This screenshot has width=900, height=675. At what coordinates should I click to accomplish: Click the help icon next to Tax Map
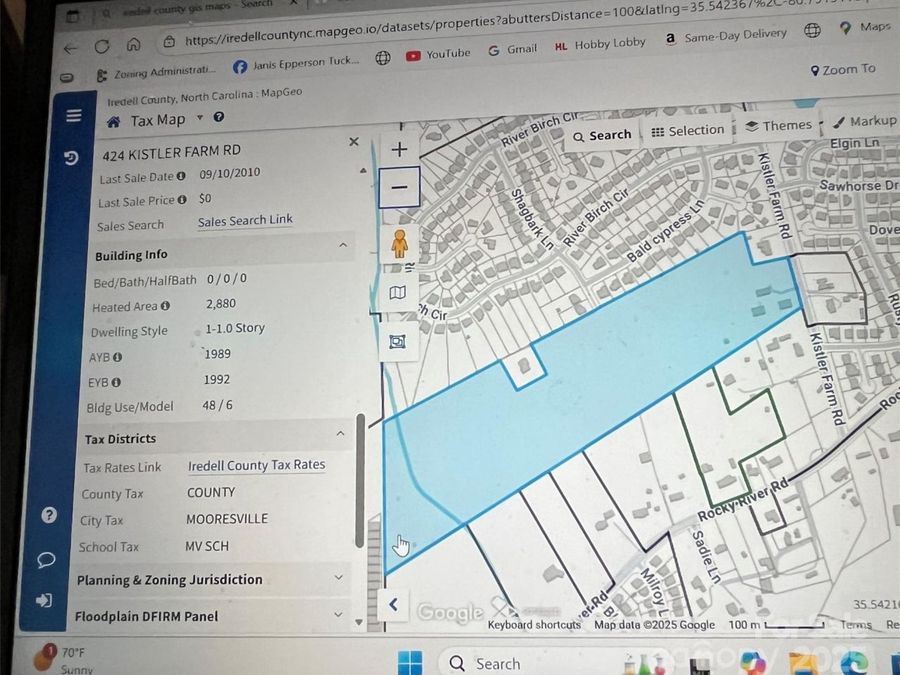click(x=219, y=117)
